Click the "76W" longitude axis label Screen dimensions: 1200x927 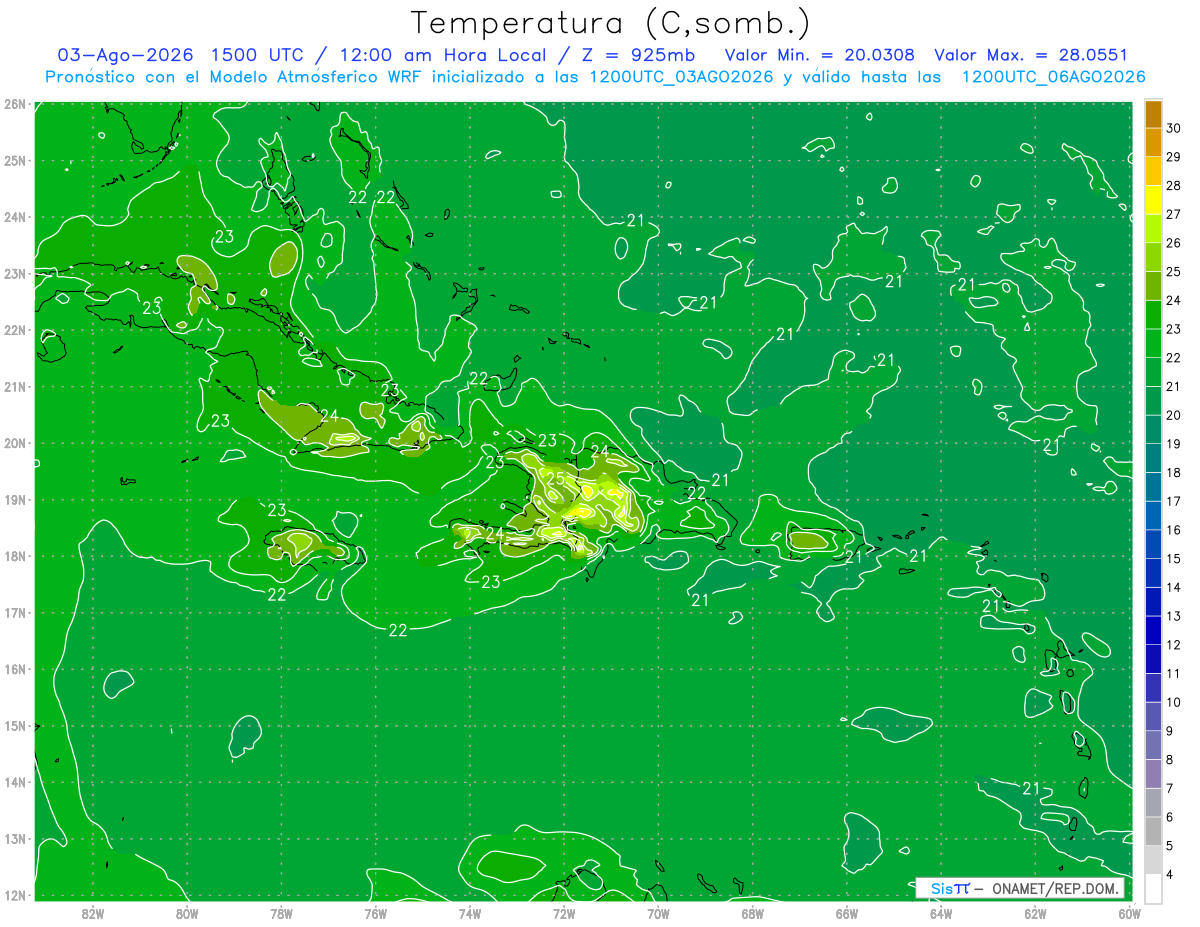pyautogui.click(x=375, y=912)
